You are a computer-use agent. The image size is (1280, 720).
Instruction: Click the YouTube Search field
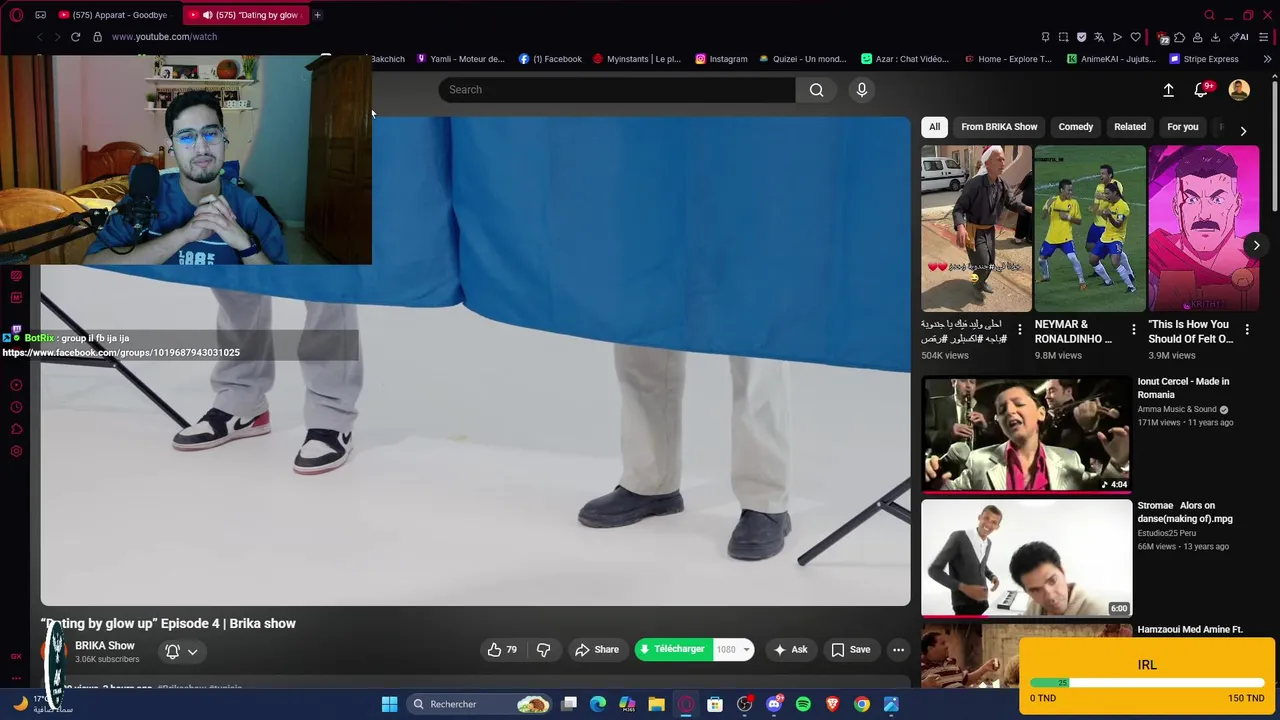pos(617,90)
